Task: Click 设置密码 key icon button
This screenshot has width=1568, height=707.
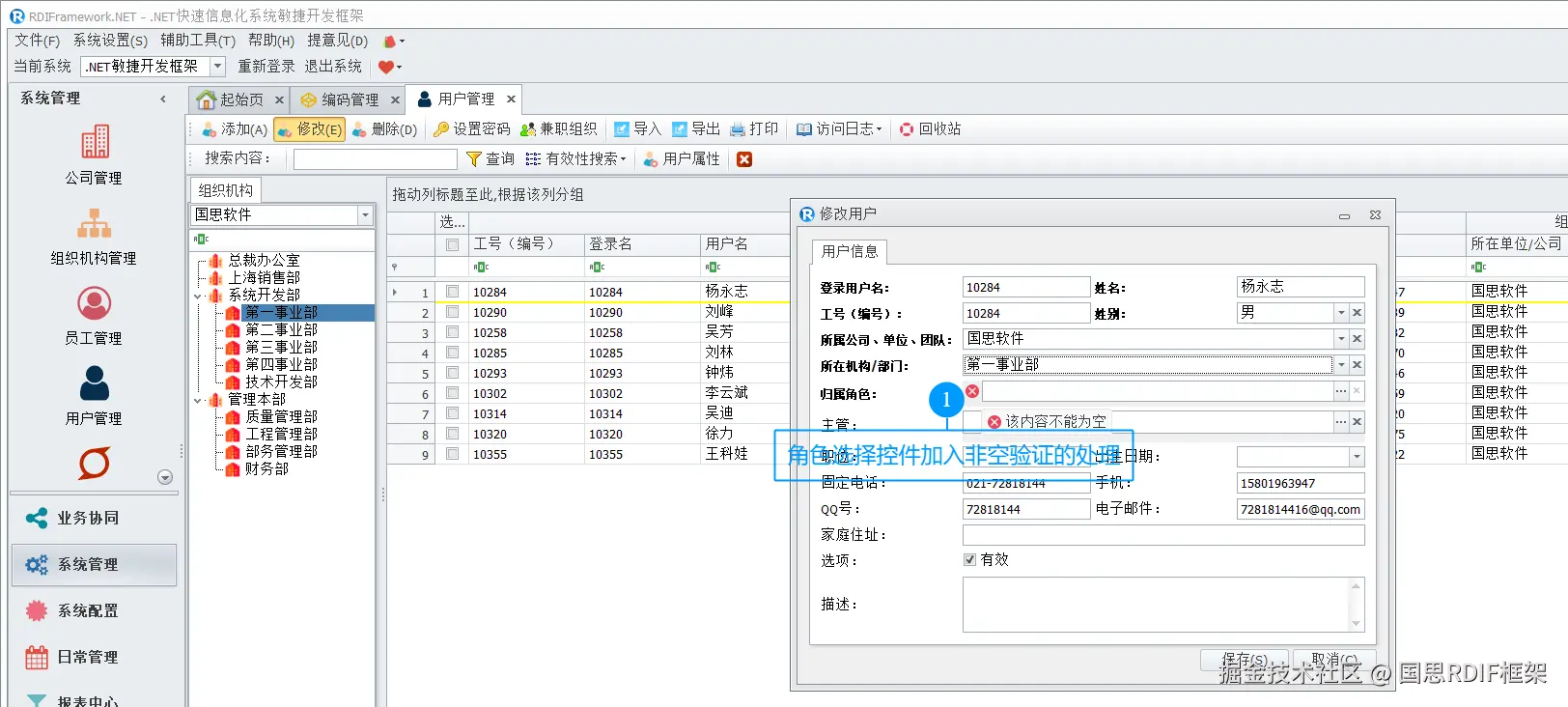Action: coord(471,129)
